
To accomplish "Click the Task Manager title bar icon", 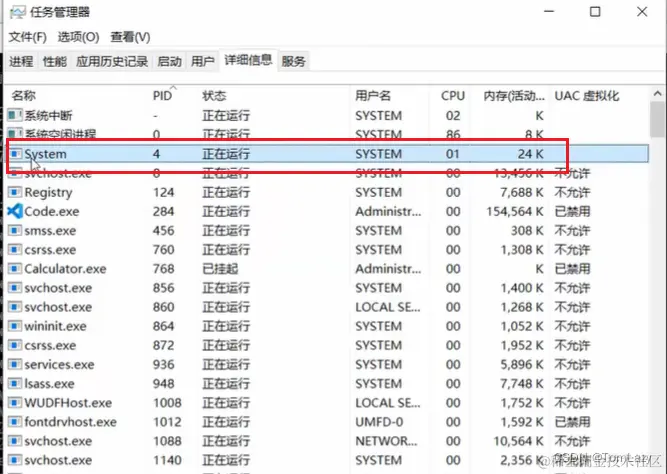I will 17,12.
